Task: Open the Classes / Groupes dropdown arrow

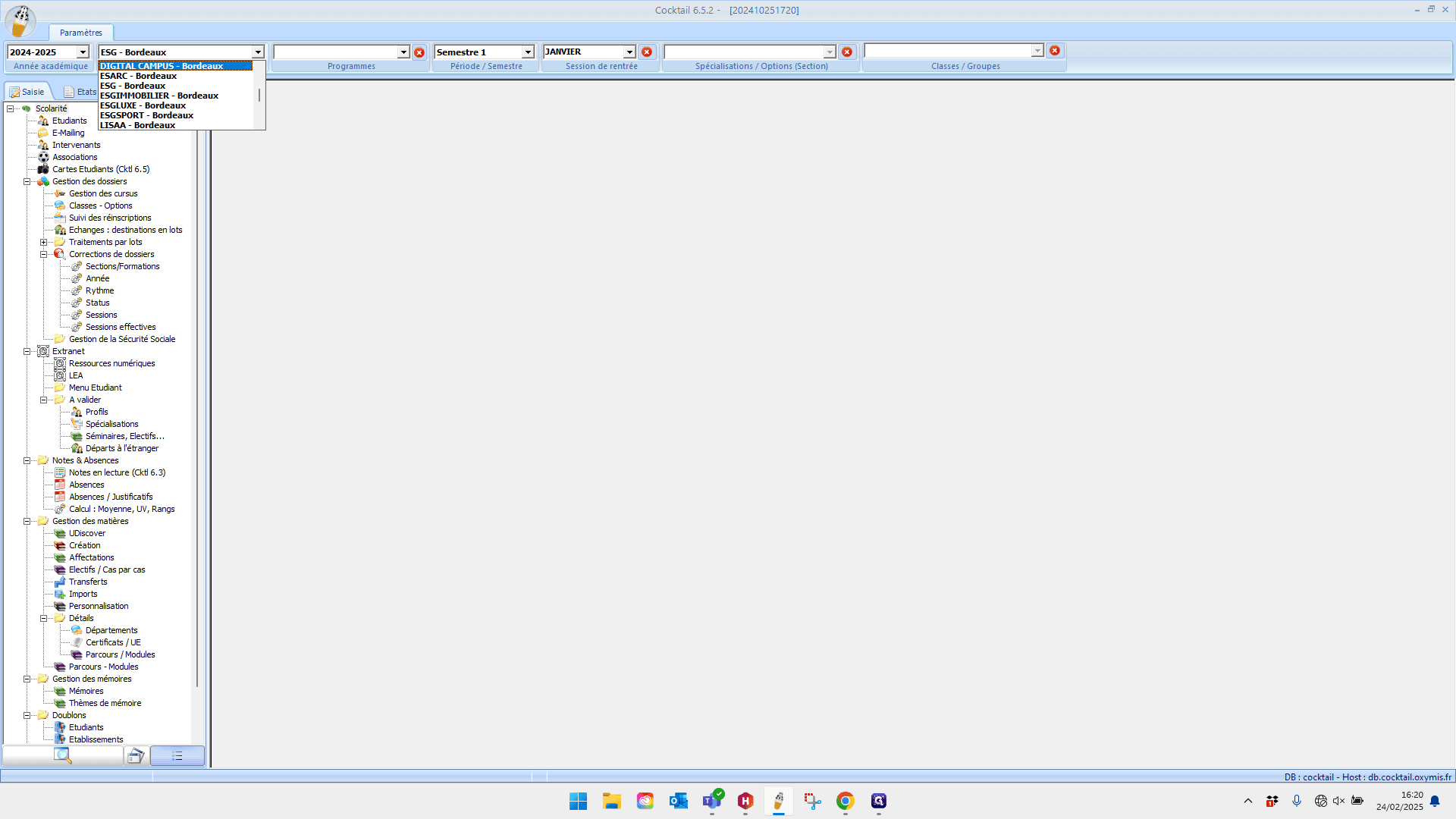Action: (x=1037, y=51)
